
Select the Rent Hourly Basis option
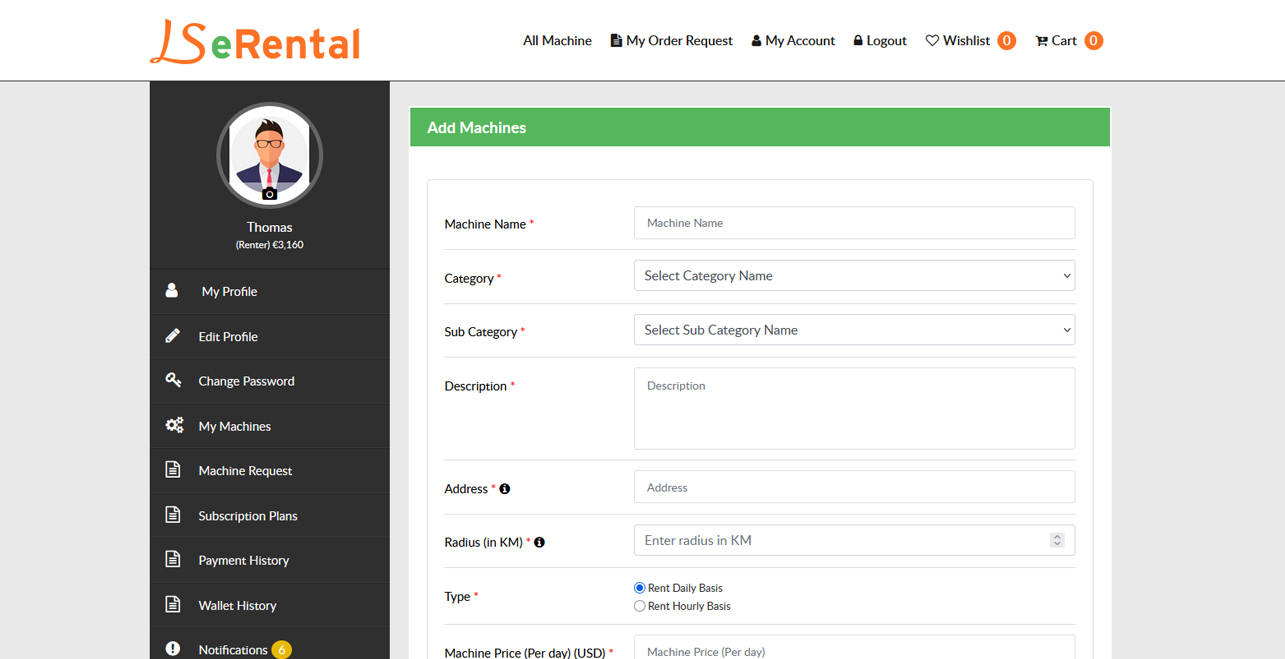[x=640, y=606]
